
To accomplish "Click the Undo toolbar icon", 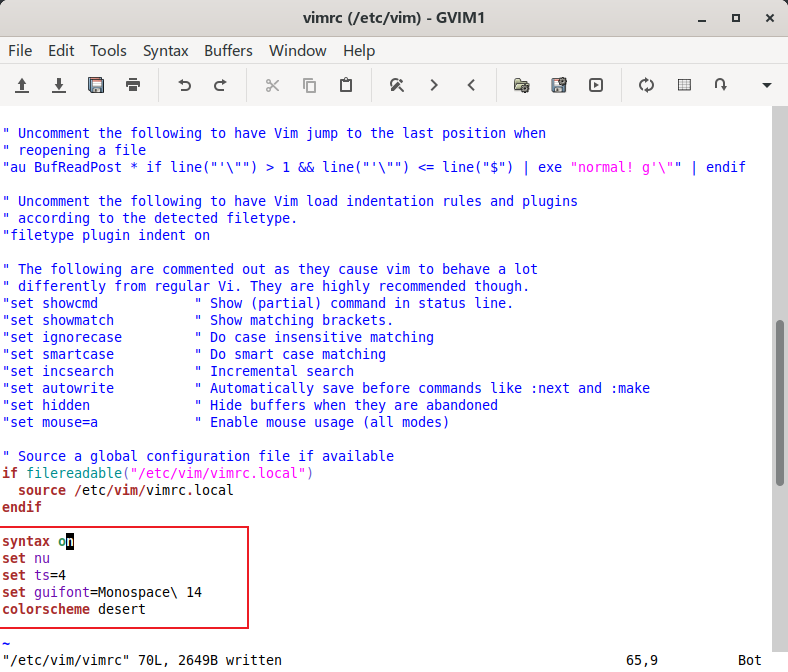I will 184,85.
